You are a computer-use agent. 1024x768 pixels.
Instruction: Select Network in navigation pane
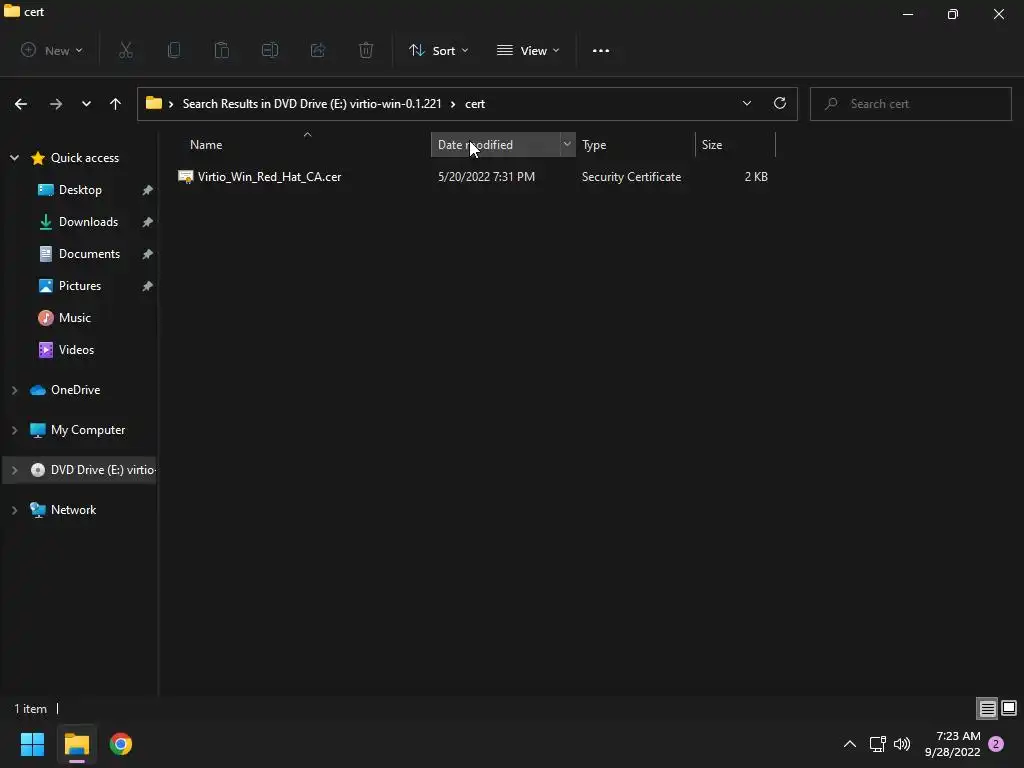point(73,510)
